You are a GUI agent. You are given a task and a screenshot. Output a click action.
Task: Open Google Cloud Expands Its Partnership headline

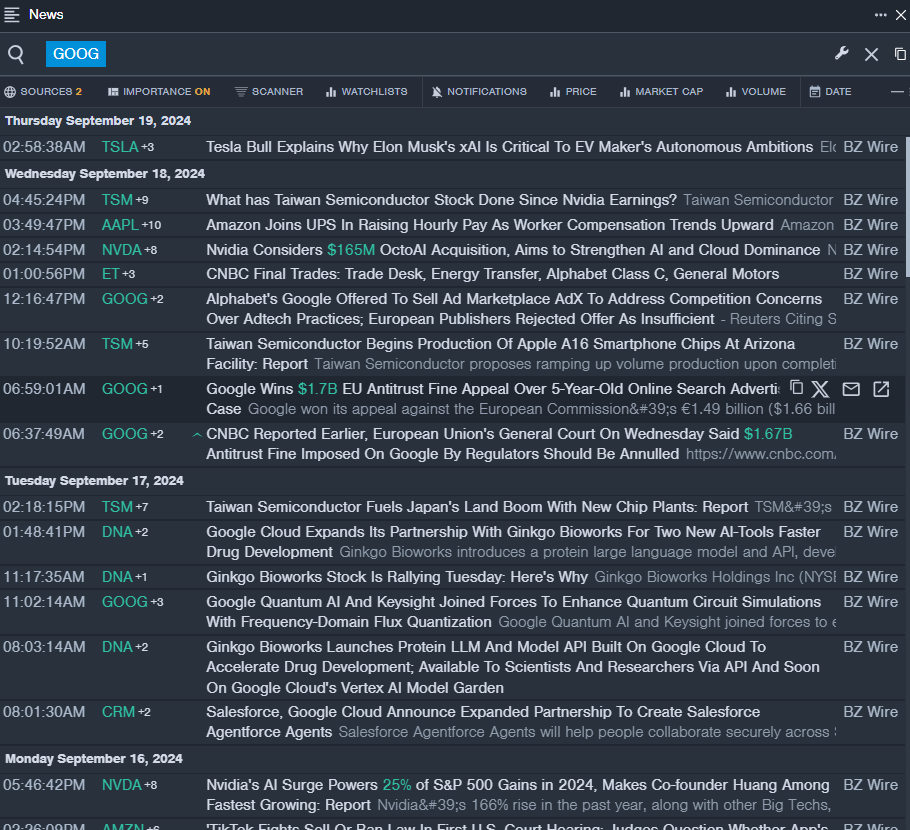[x=513, y=542]
